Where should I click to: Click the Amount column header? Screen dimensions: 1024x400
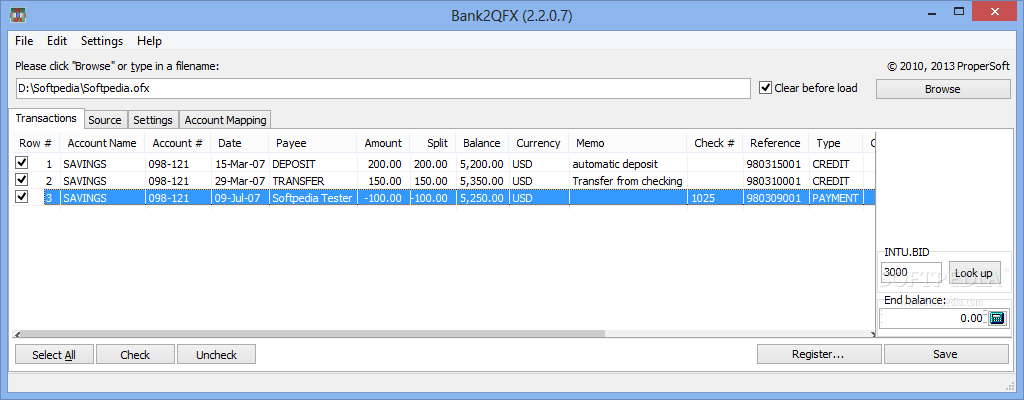tap(383, 143)
